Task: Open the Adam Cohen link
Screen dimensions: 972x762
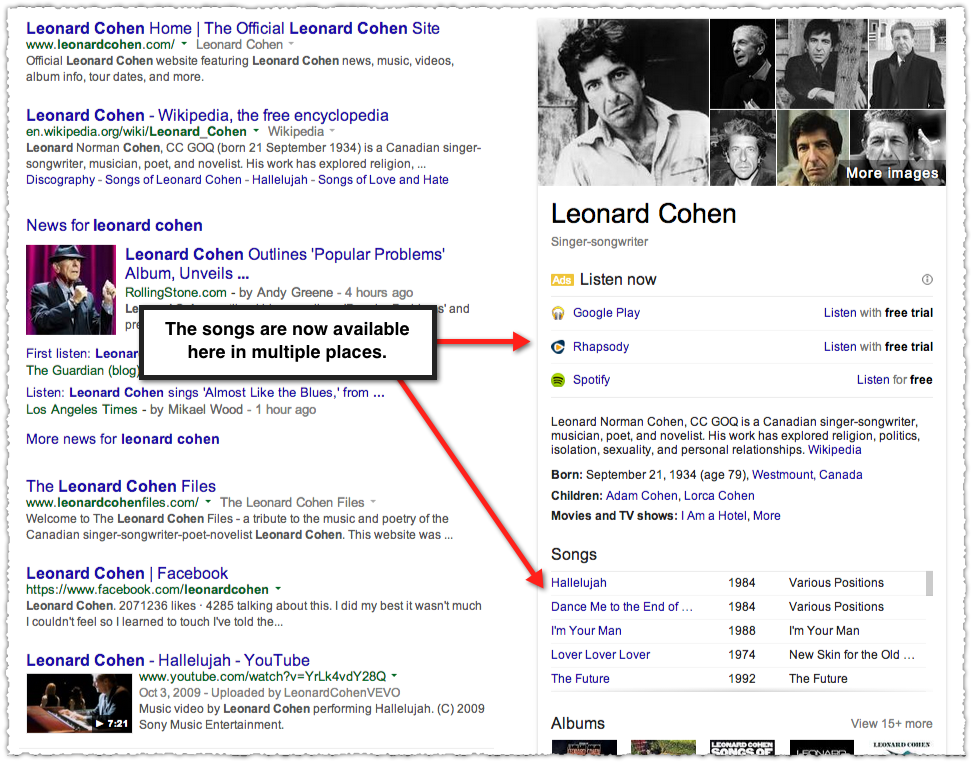Action: [642, 496]
